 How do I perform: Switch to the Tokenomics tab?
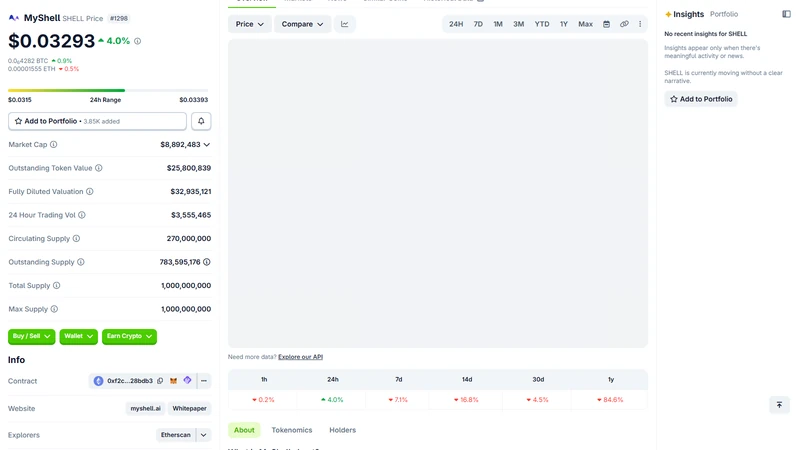tap(292, 430)
